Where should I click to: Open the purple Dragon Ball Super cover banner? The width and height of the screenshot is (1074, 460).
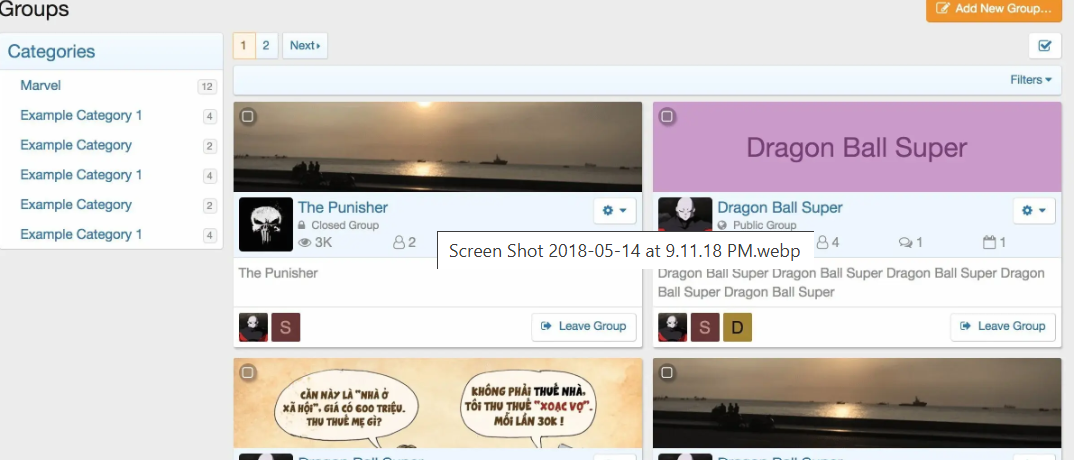tap(857, 148)
